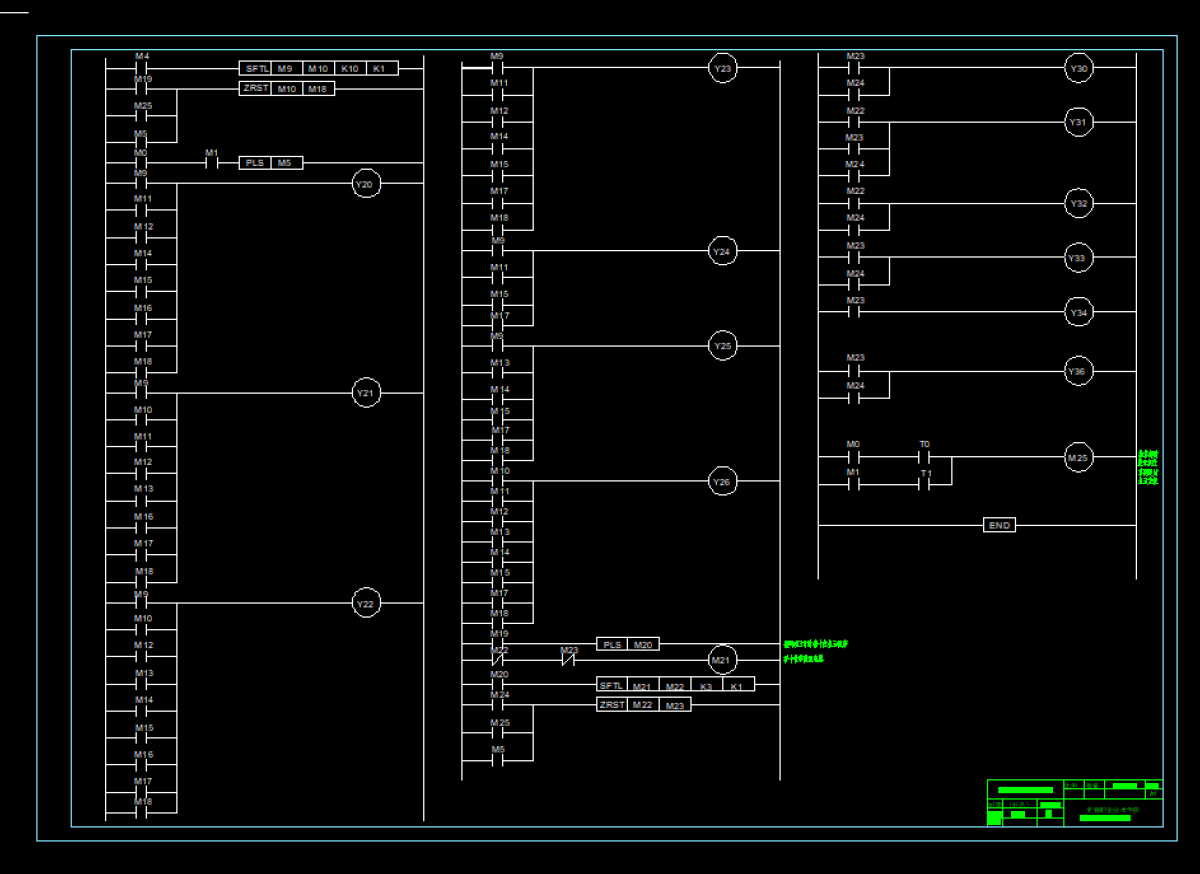Select the M21 coil circle

[722, 660]
